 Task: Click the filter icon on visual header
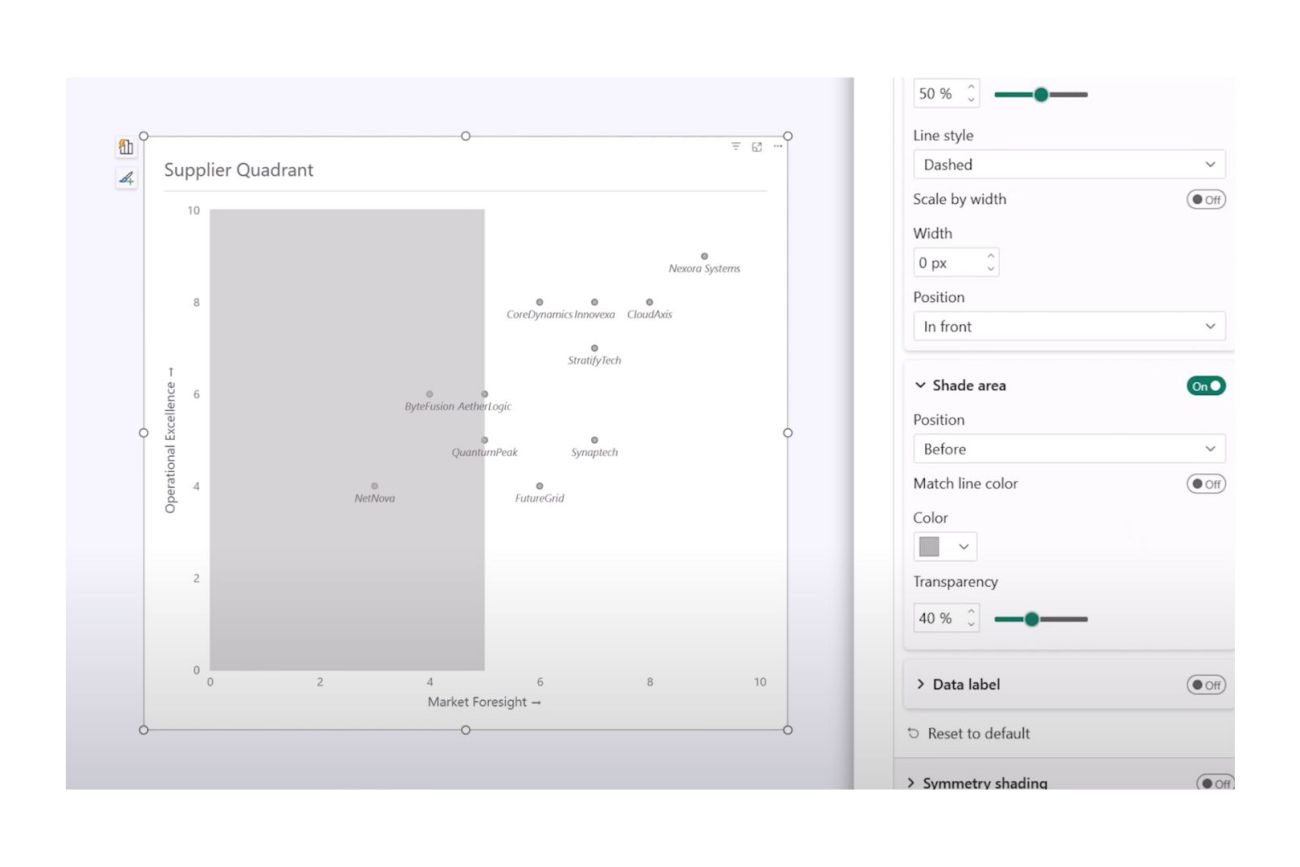tap(736, 147)
